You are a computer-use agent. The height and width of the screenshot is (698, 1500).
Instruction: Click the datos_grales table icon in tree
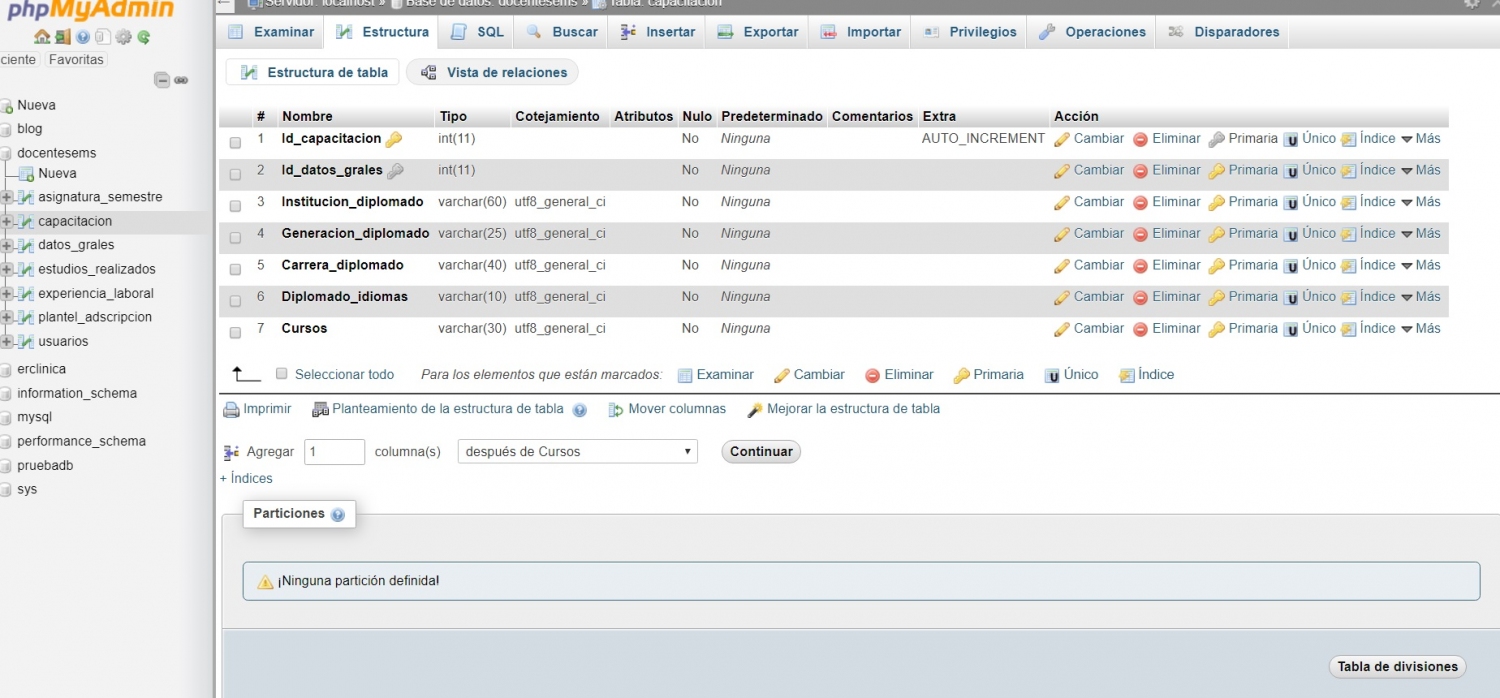(x=25, y=245)
